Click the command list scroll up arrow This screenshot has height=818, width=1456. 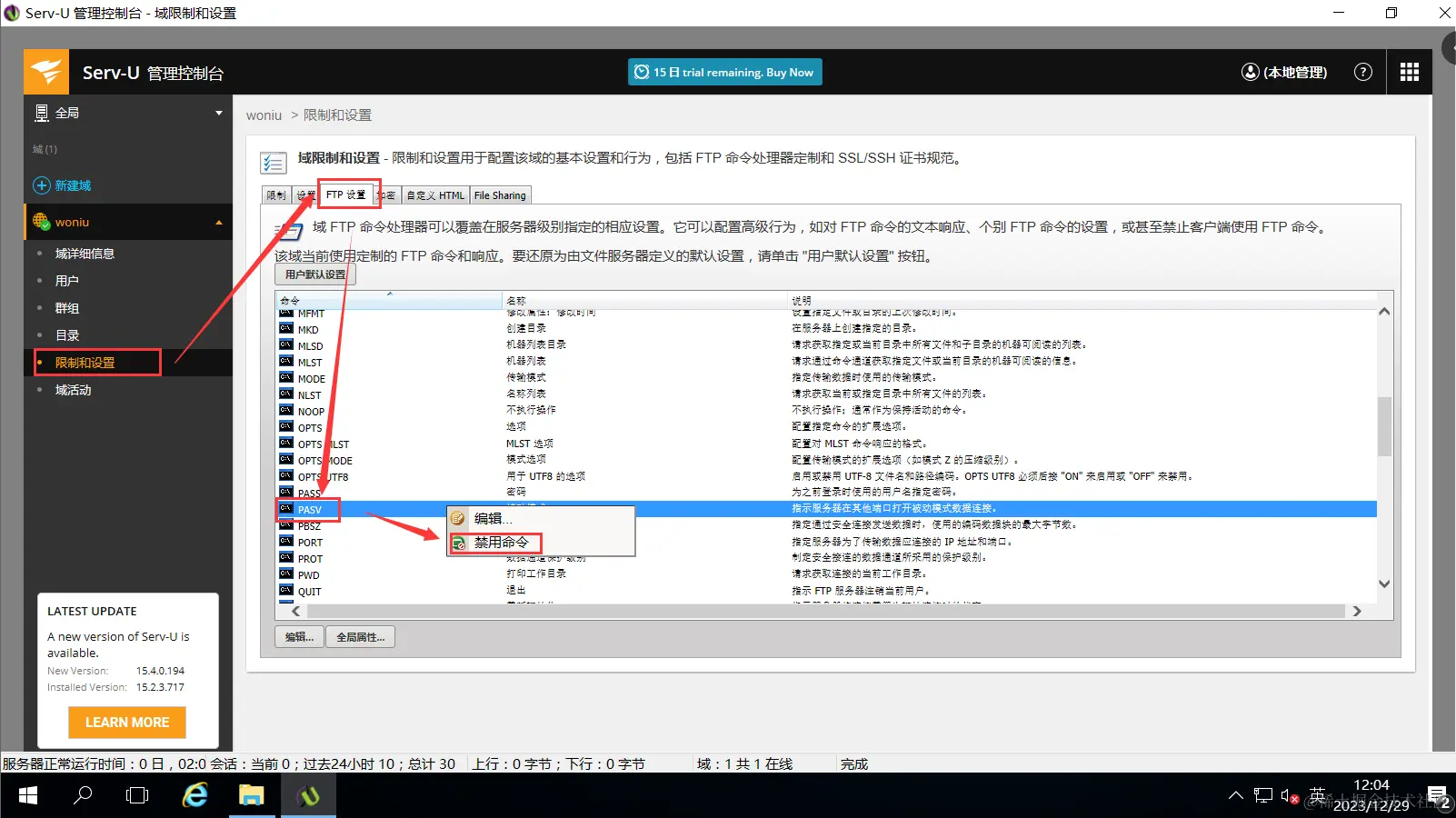pyautogui.click(x=1384, y=312)
